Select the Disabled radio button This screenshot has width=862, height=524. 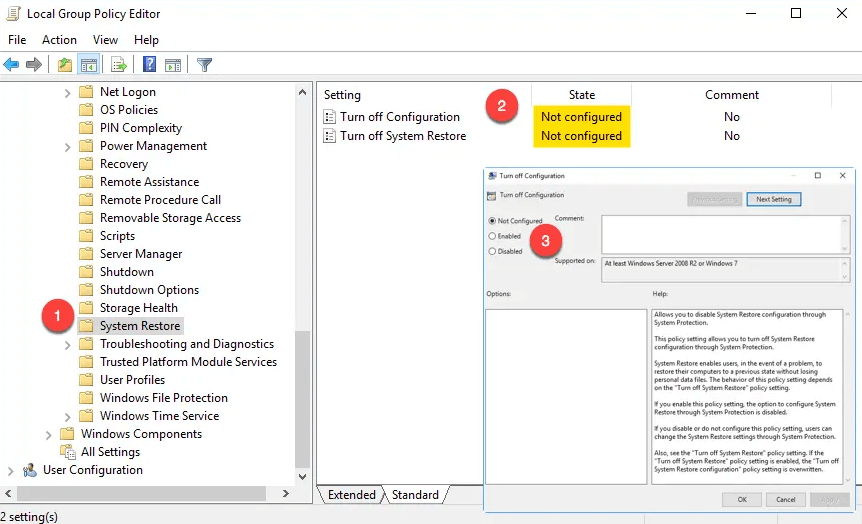492,251
